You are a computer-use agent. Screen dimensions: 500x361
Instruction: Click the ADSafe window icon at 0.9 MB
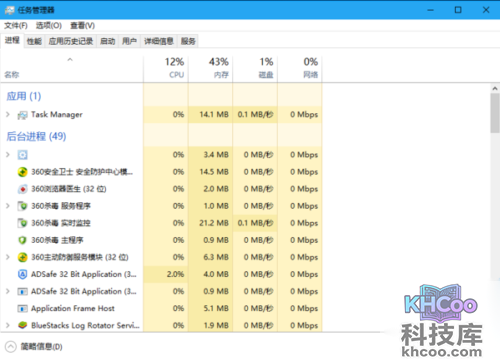pyautogui.click(x=22, y=292)
